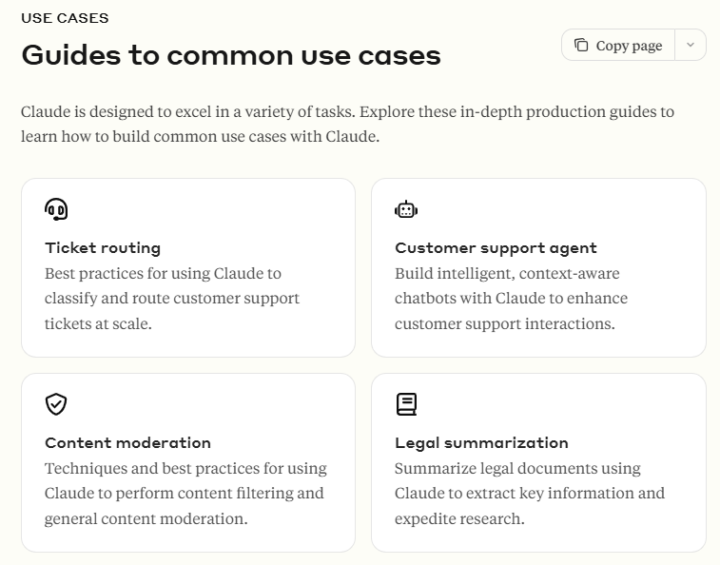
Task: Click the Ticket routing card description text
Action: click(x=171, y=298)
